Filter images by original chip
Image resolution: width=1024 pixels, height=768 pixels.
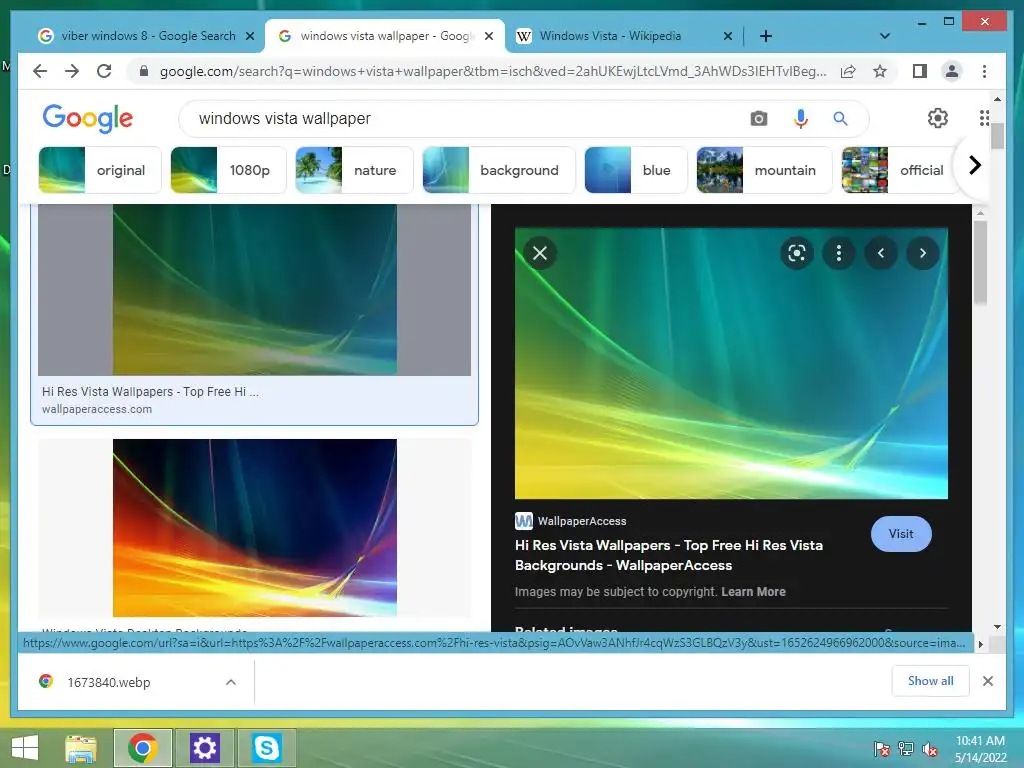click(100, 170)
